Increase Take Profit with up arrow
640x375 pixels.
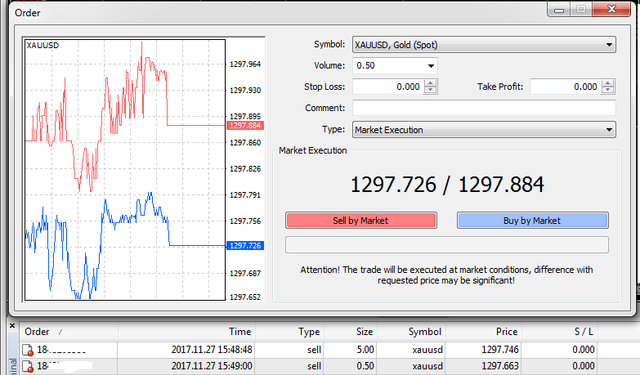608,83
